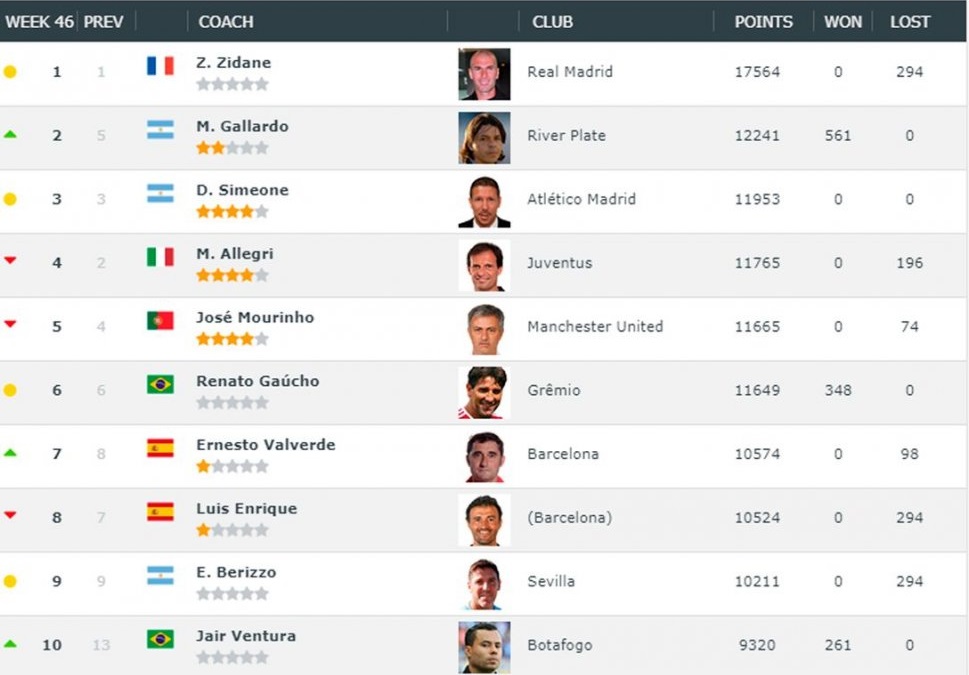Open the Manchester United club link
The width and height of the screenshot is (969, 675).
[595, 326]
